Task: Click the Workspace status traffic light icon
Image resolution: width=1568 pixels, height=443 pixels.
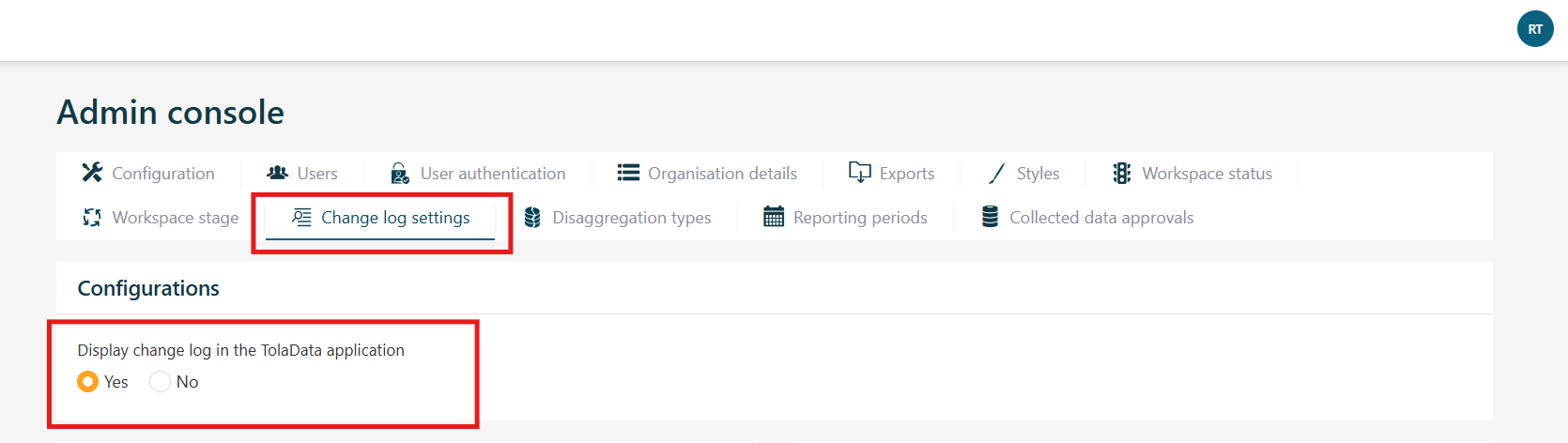Action: pos(1121,173)
